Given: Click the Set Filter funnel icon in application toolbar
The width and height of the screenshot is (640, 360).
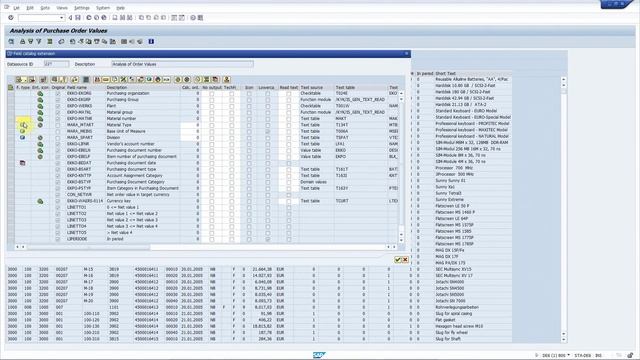Looking at the screenshot, I should coord(39,41).
